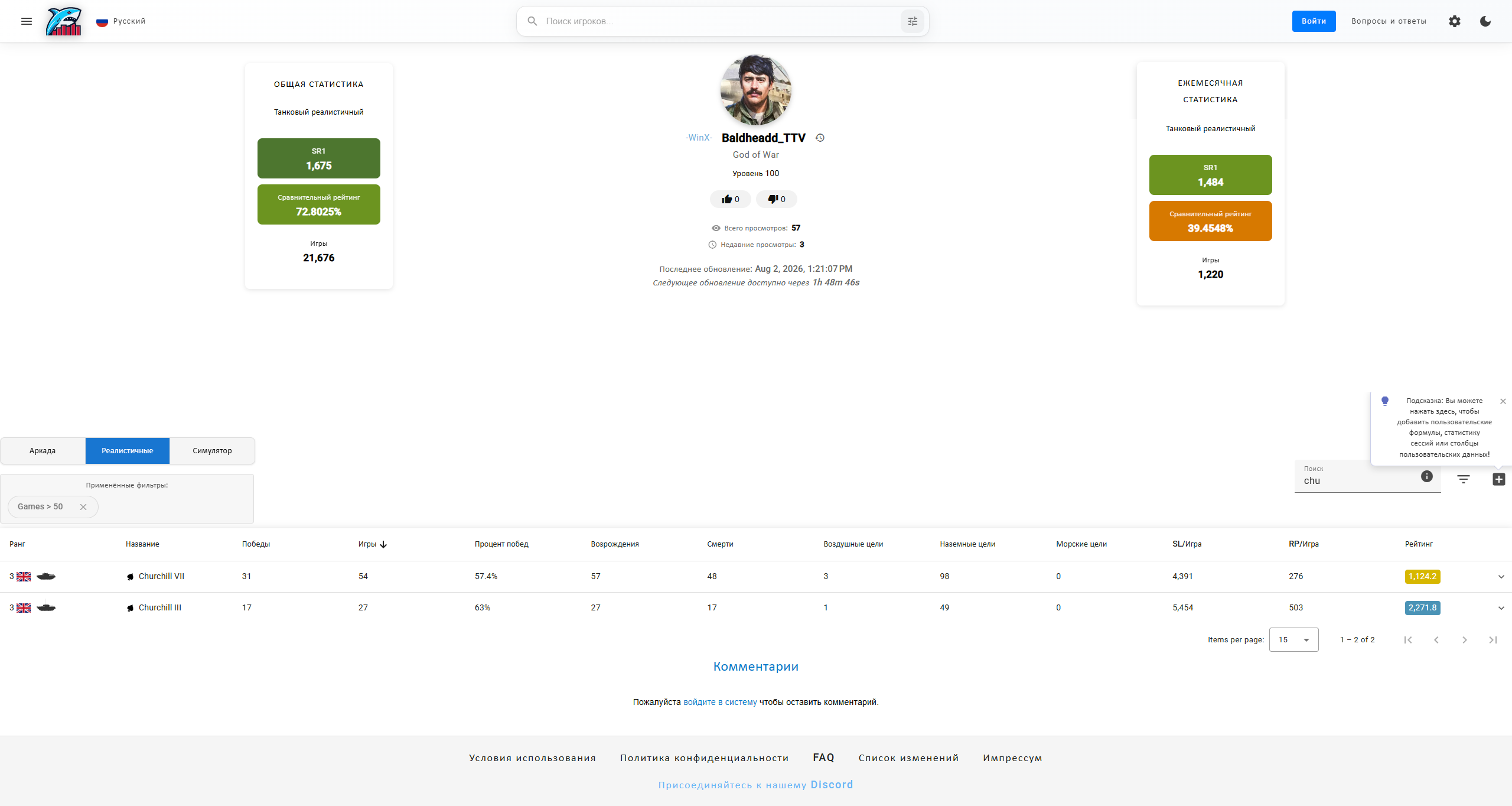Click the magnifier icon in player search

532,21
